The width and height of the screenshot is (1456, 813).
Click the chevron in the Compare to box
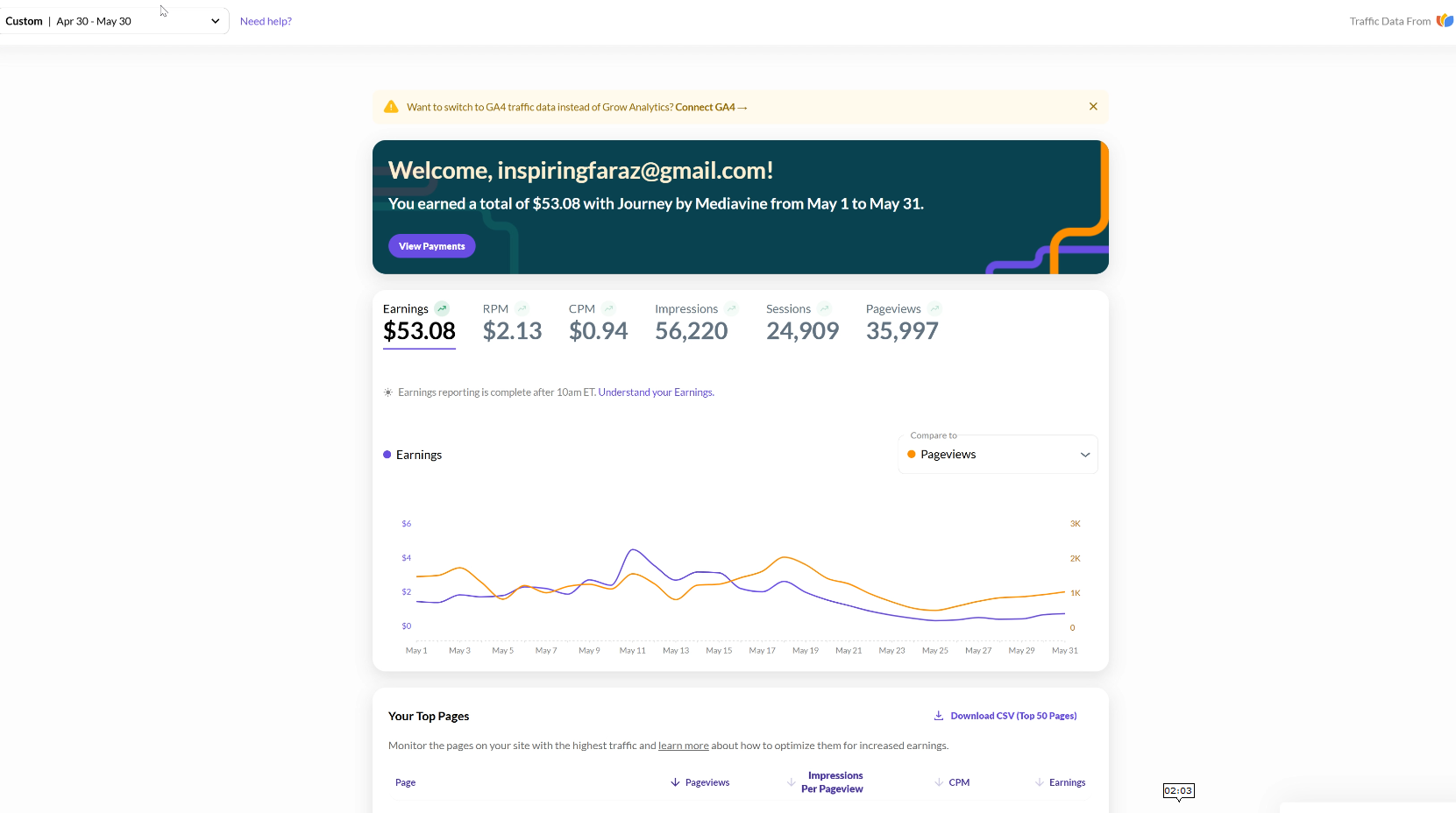(x=1085, y=455)
